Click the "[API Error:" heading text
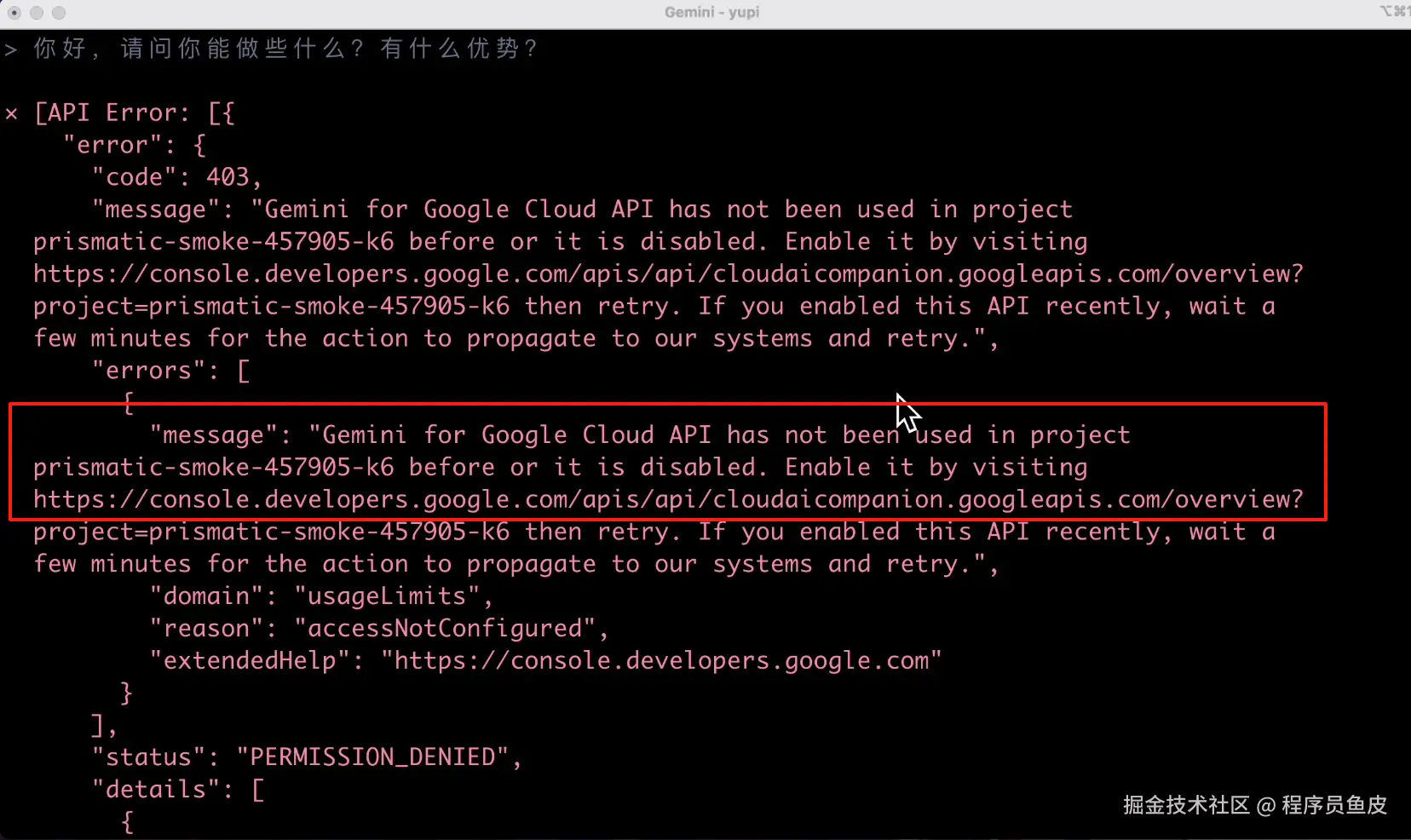 [x=111, y=113]
